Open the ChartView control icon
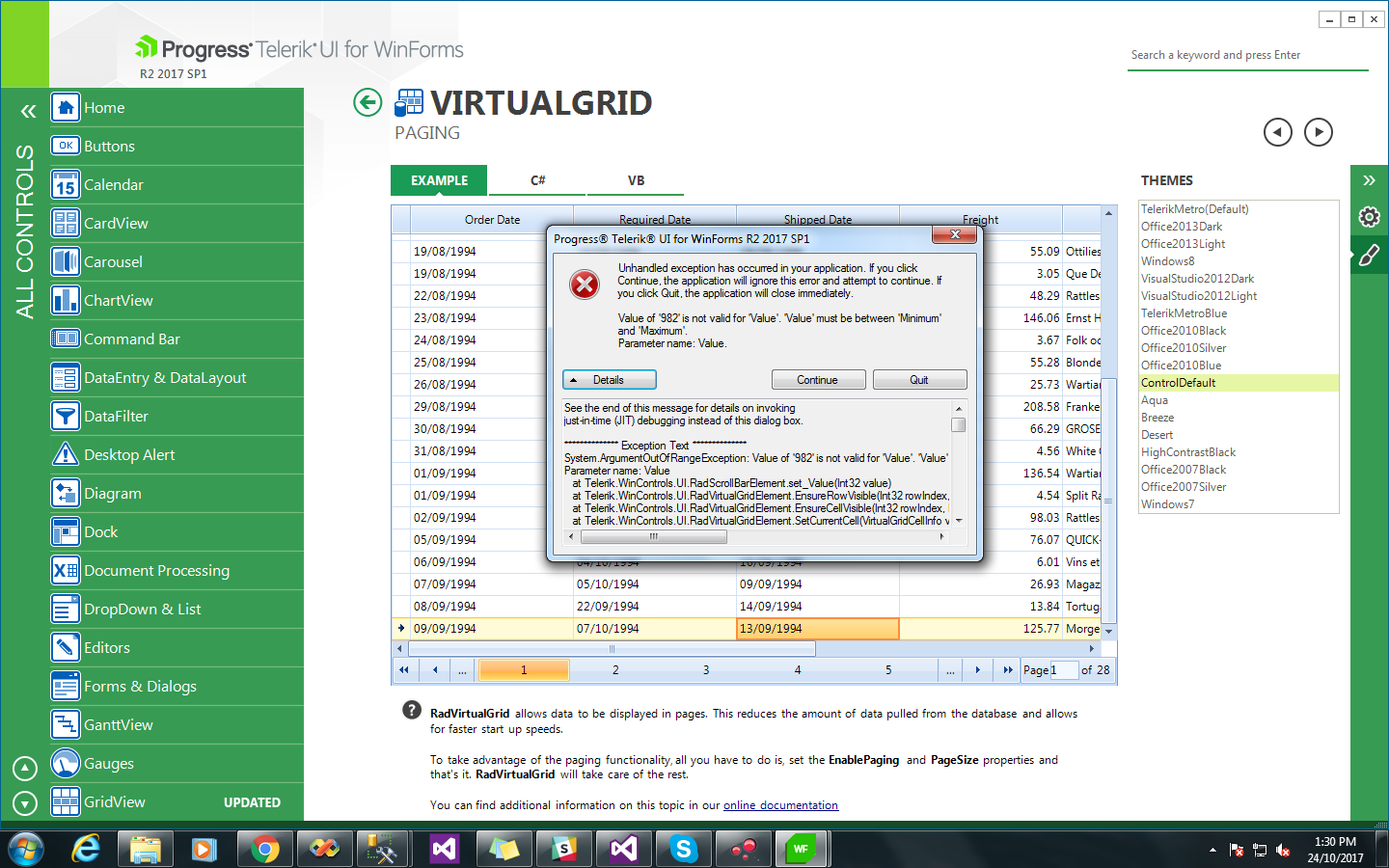The height and width of the screenshot is (868, 1389). [66, 300]
